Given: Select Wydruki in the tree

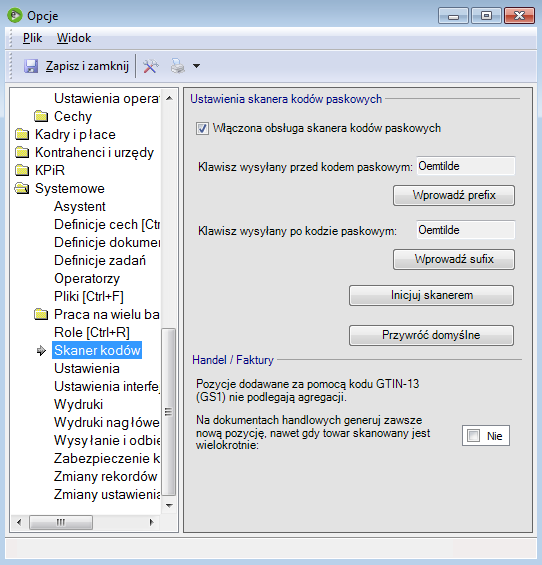Looking at the screenshot, I should point(79,404).
